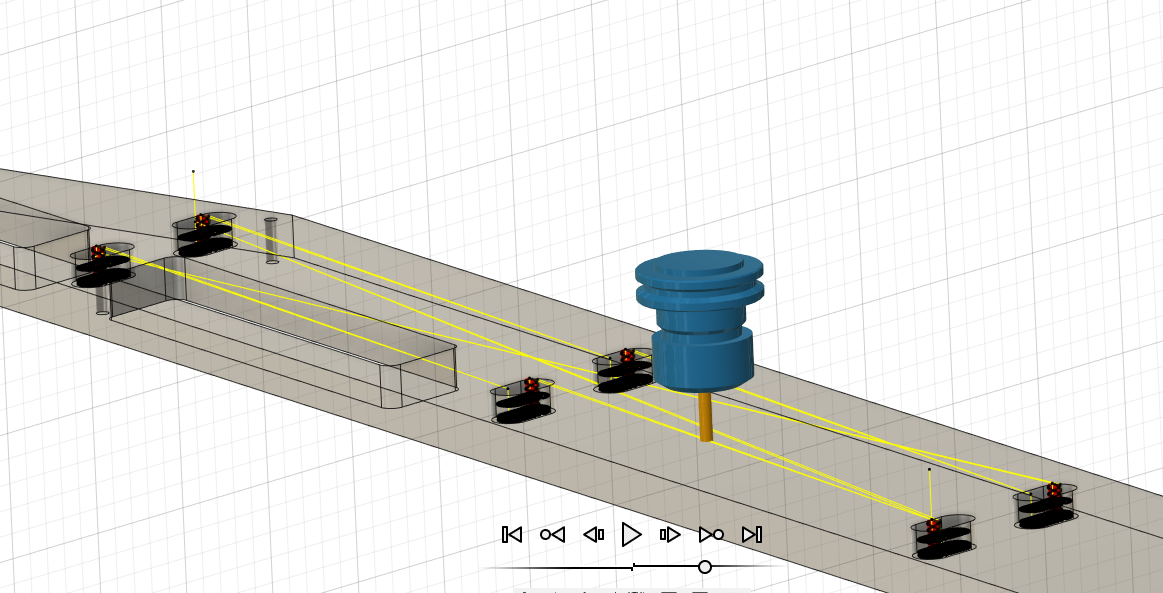Click the retract point above the upper-left hole
The image size is (1163, 593).
click(193, 171)
